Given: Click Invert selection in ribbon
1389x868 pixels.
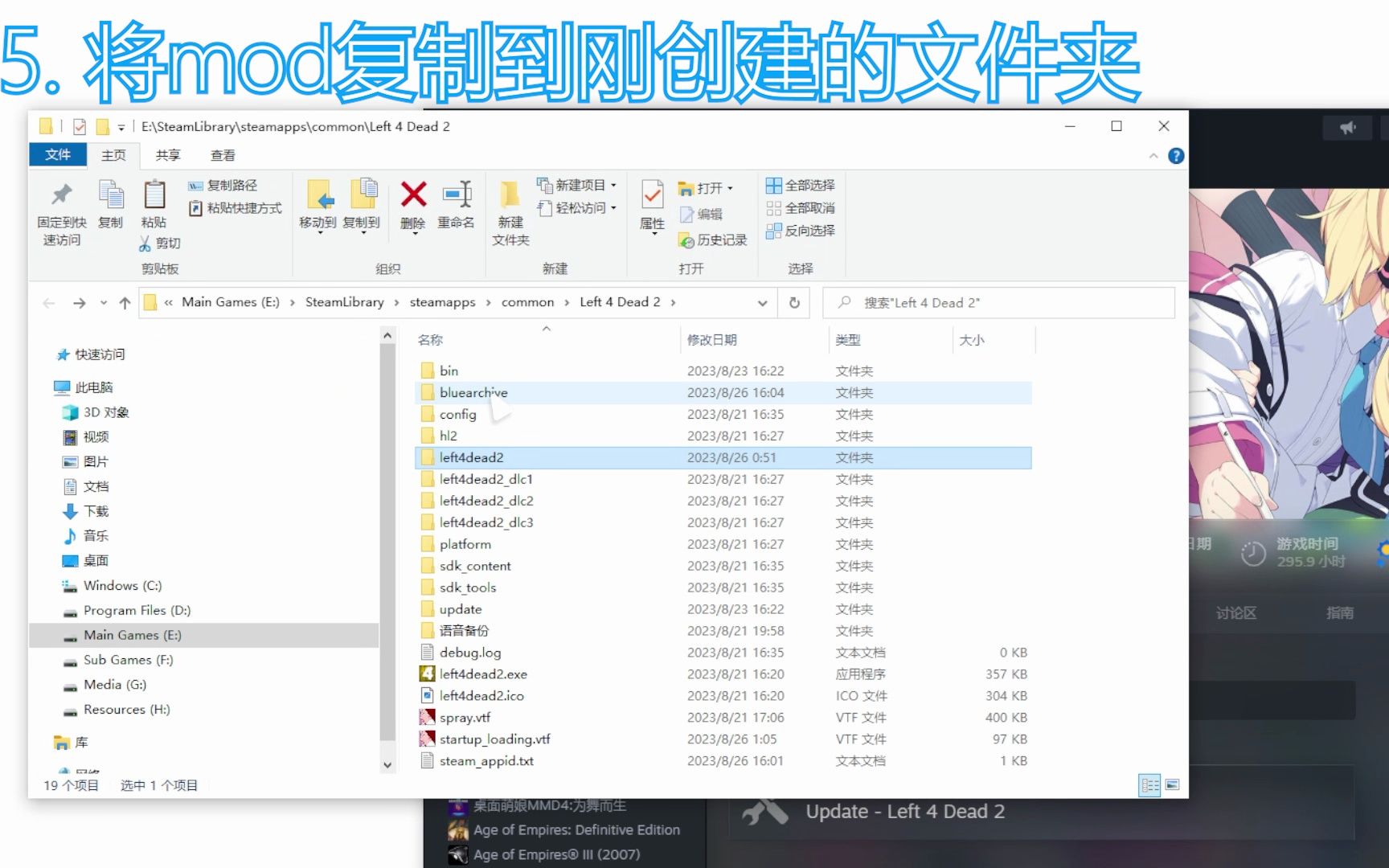Looking at the screenshot, I should (x=800, y=231).
